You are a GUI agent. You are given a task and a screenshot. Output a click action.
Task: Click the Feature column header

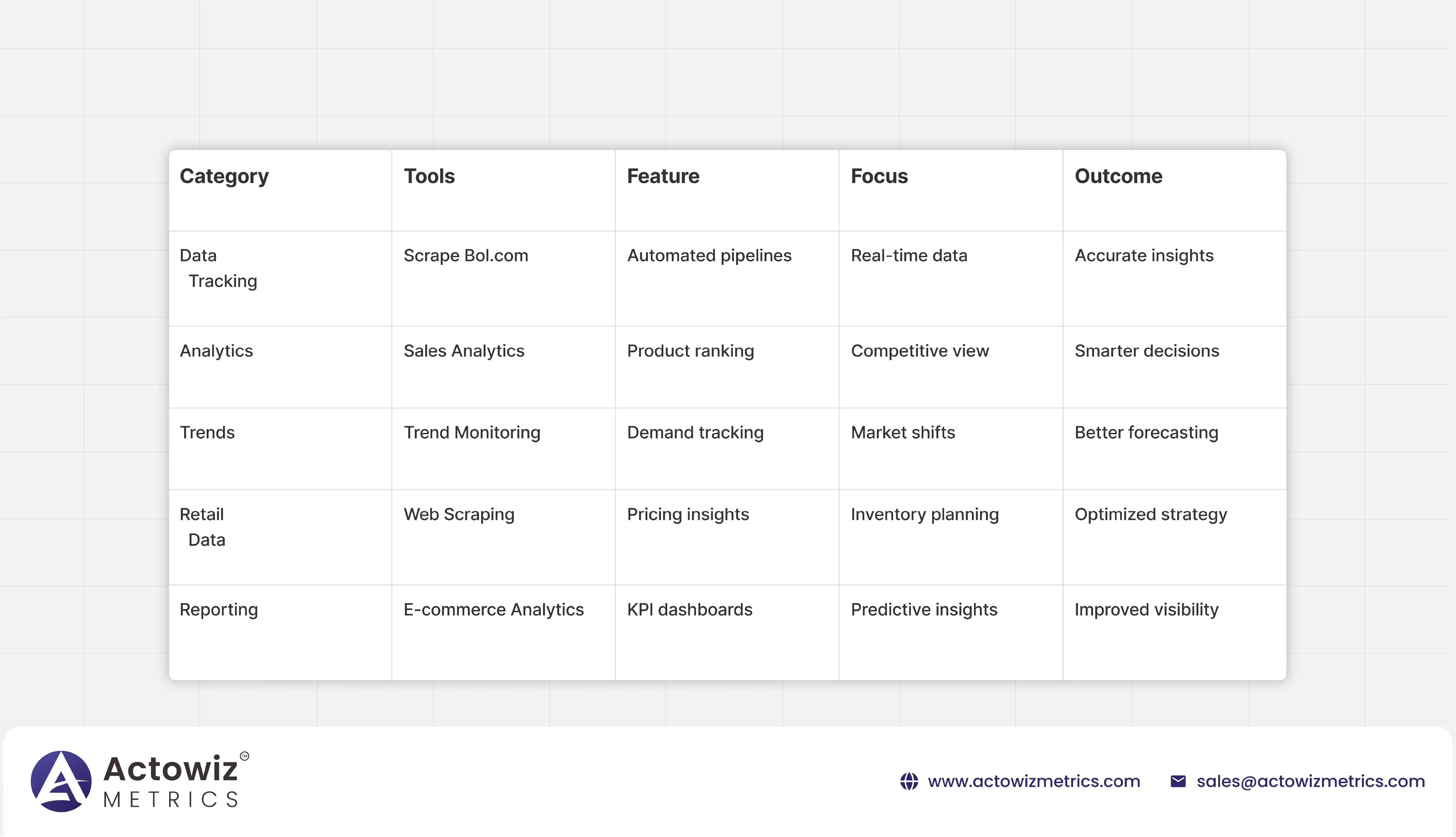(663, 176)
